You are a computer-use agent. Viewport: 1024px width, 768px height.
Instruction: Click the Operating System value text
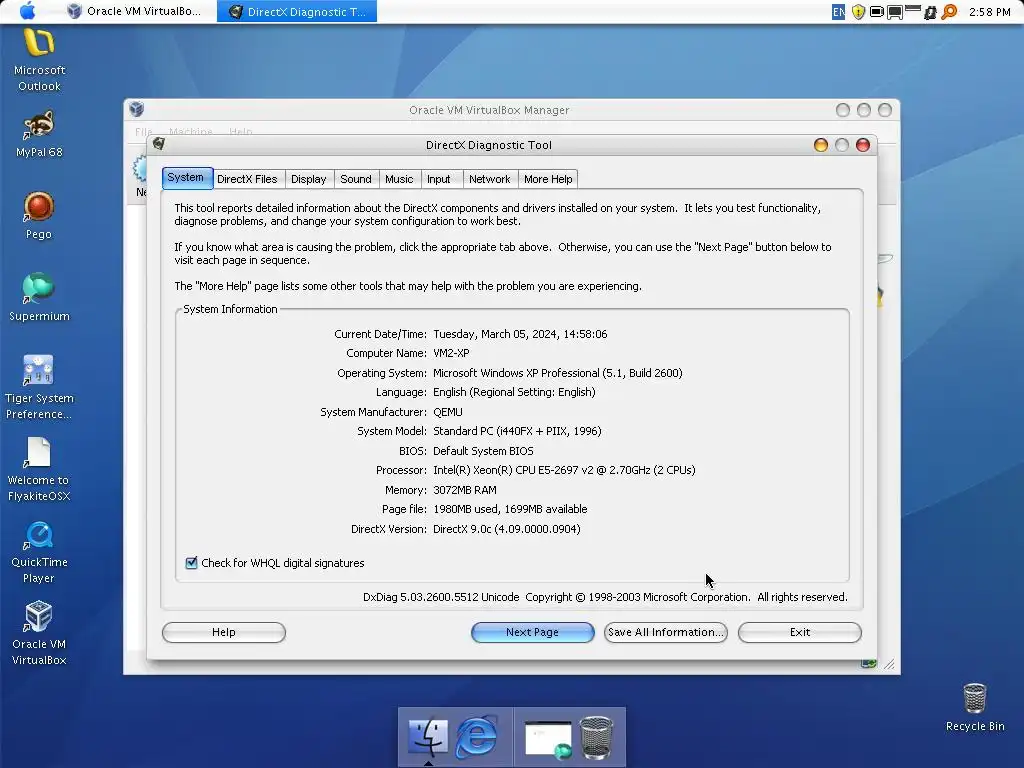[x=558, y=373]
